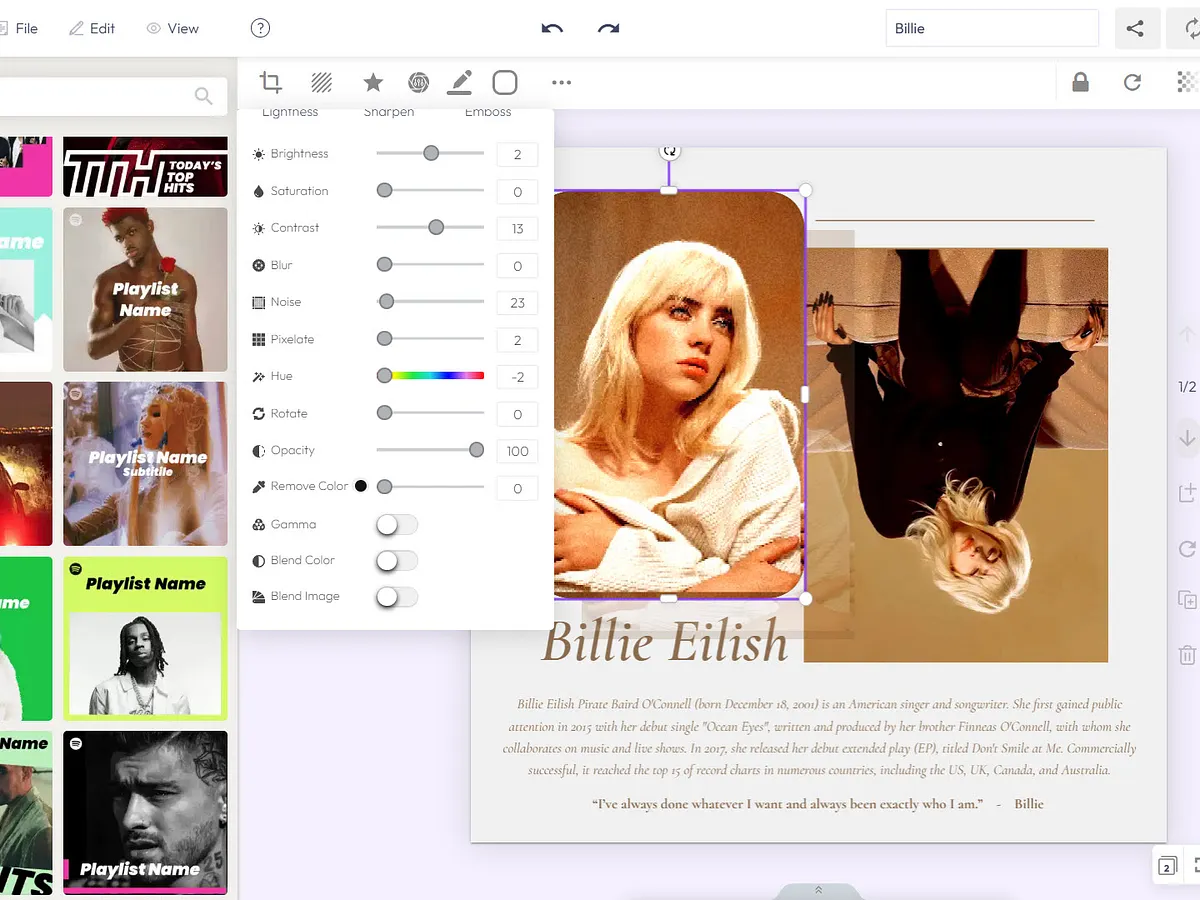Enable the Blend Image switch
This screenshot has width=1200, height=900.
[396, 596]
